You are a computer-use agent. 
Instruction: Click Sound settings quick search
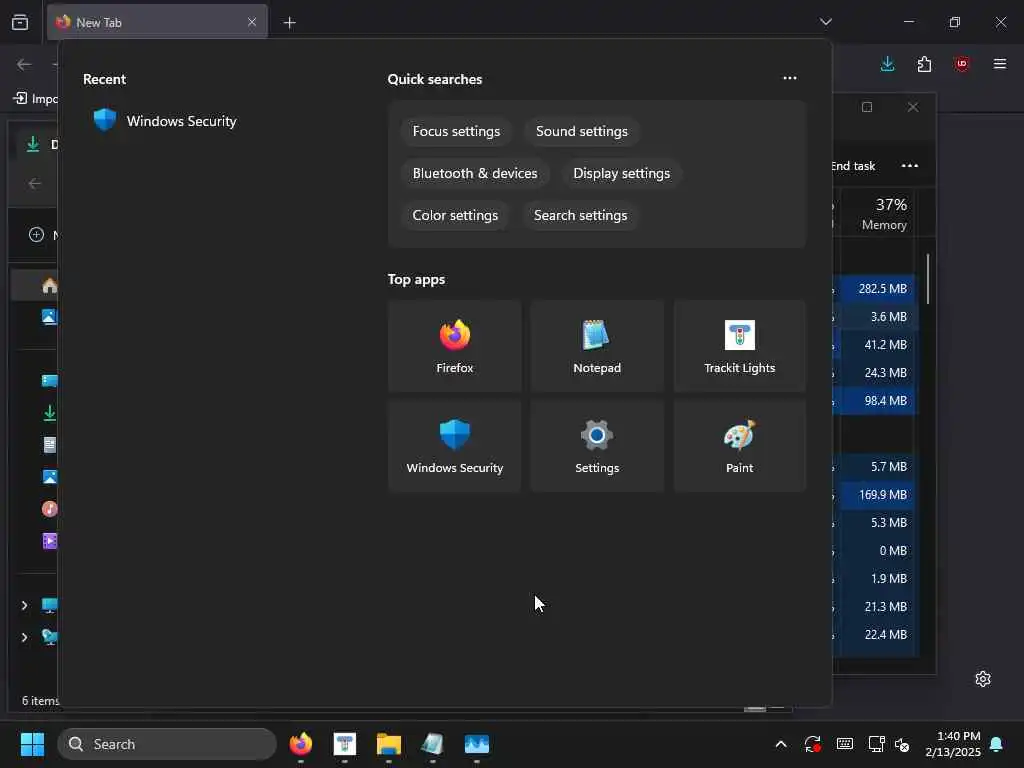(x=581, y=131)
